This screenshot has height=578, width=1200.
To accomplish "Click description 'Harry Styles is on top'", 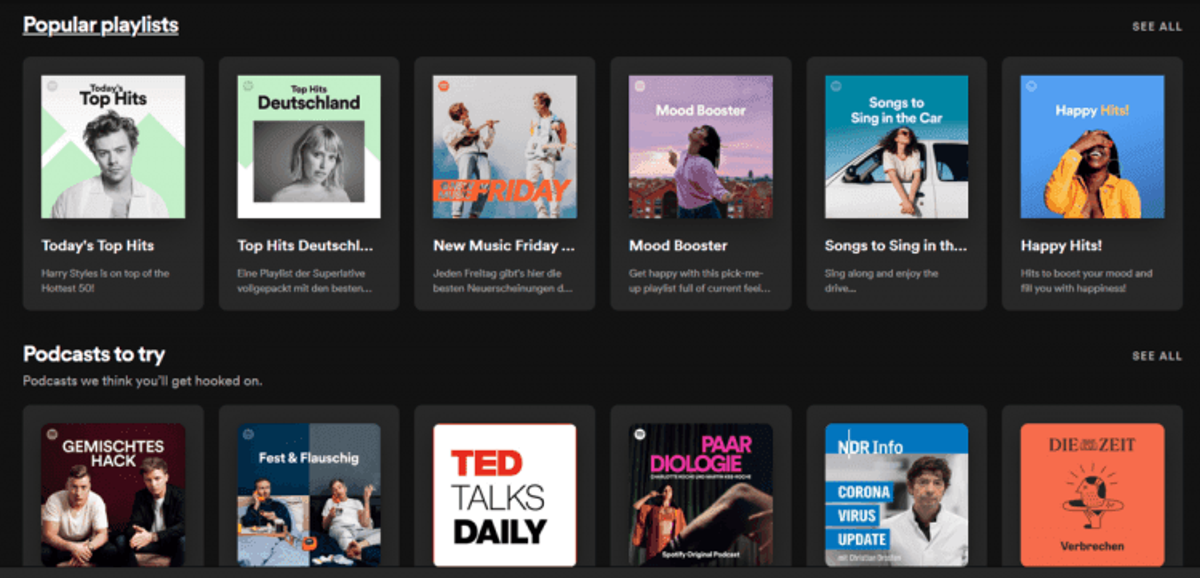I will pos(105,280).
